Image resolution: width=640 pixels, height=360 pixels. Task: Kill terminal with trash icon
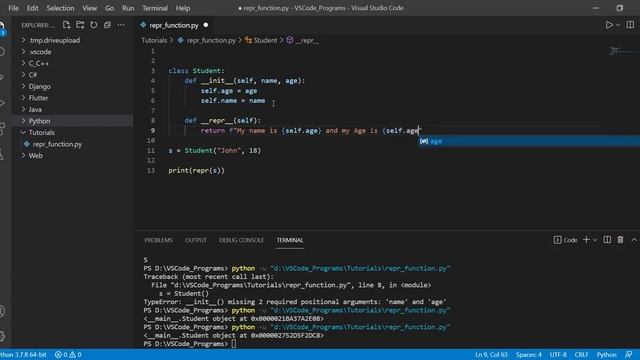pos(620,240)
